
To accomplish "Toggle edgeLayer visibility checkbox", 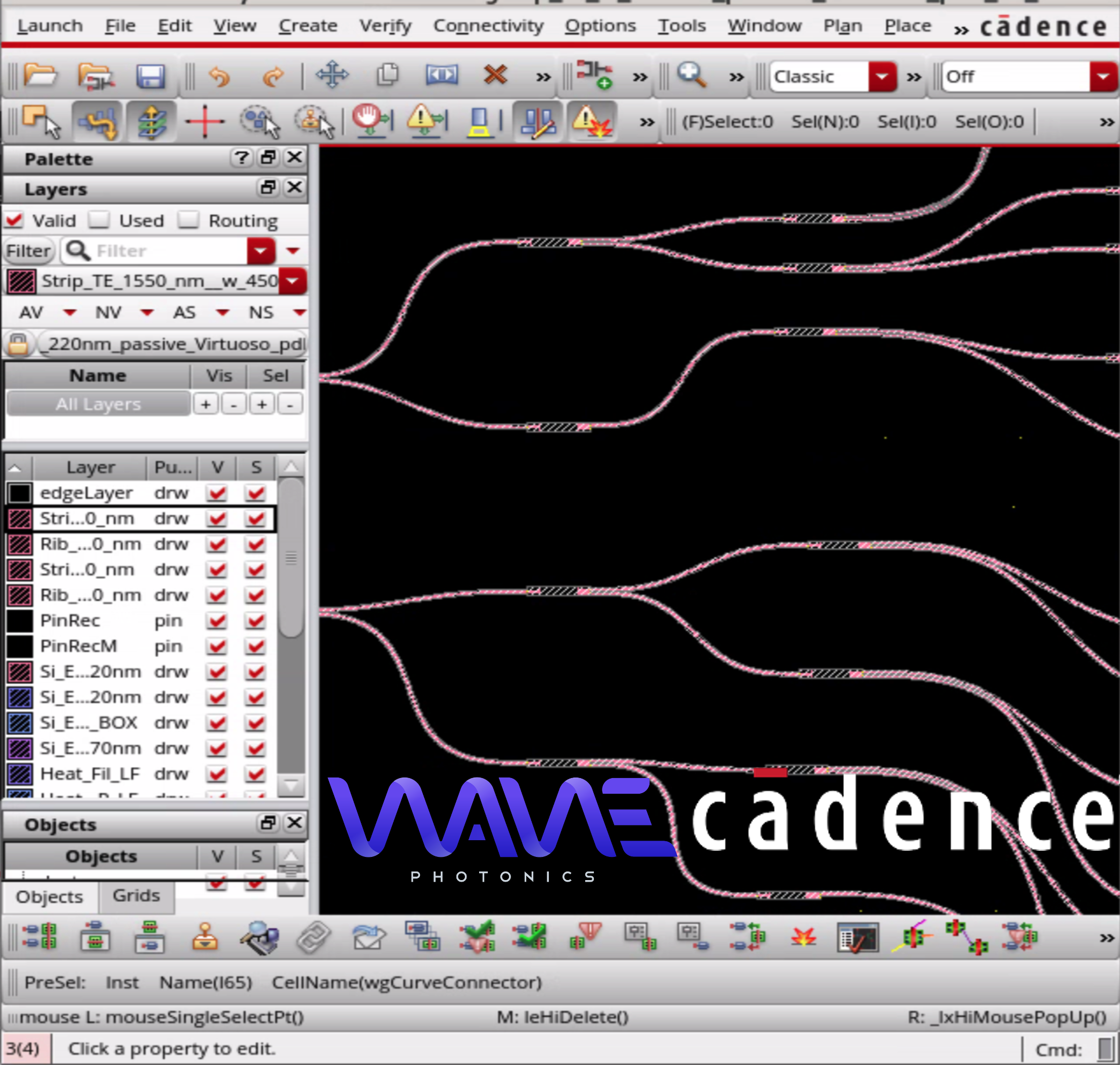I will [x=217, y=493].
